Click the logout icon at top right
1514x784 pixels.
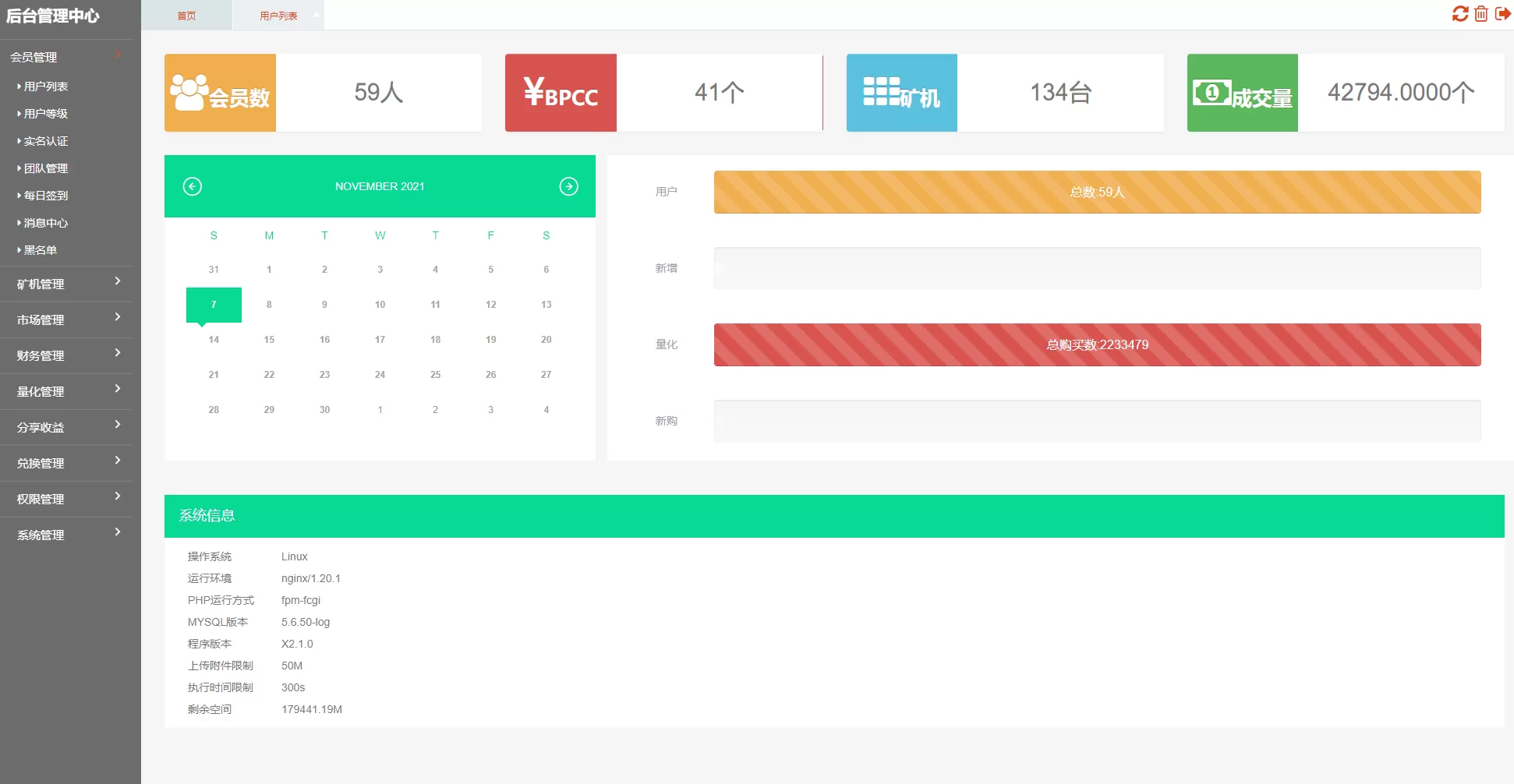(1502, 14)
